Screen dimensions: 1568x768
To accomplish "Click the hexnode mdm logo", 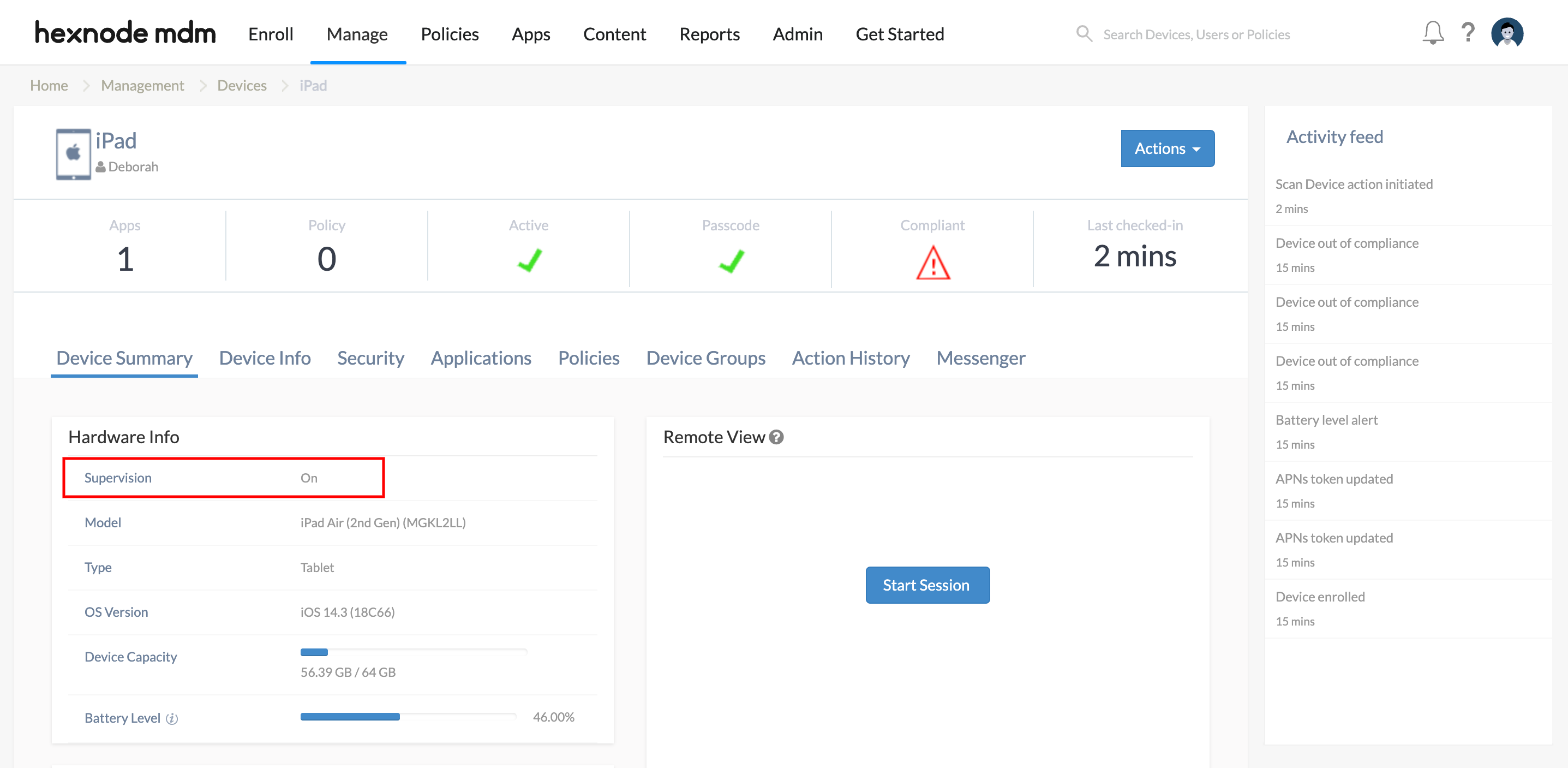I will pos(125,33).
